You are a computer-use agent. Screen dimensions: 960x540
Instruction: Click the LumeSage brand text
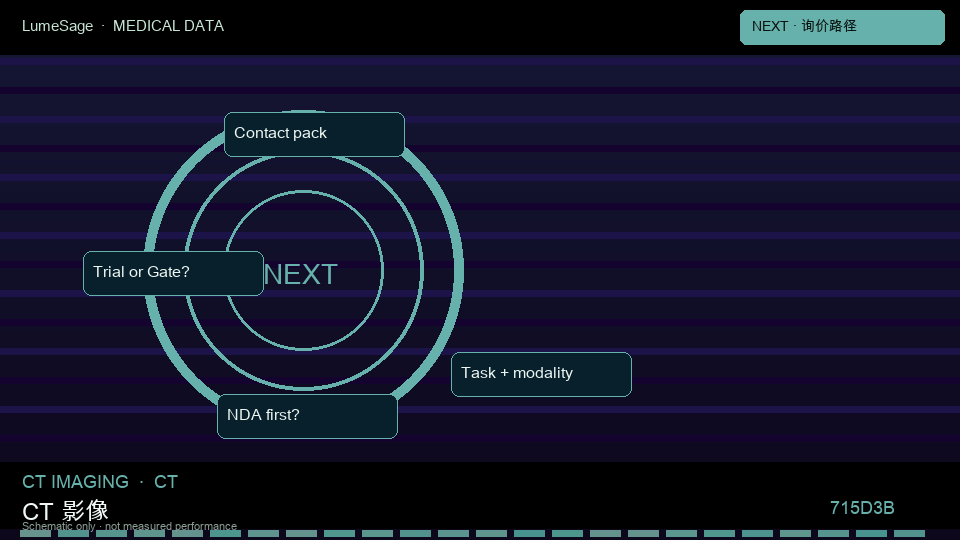pos(58,26)
